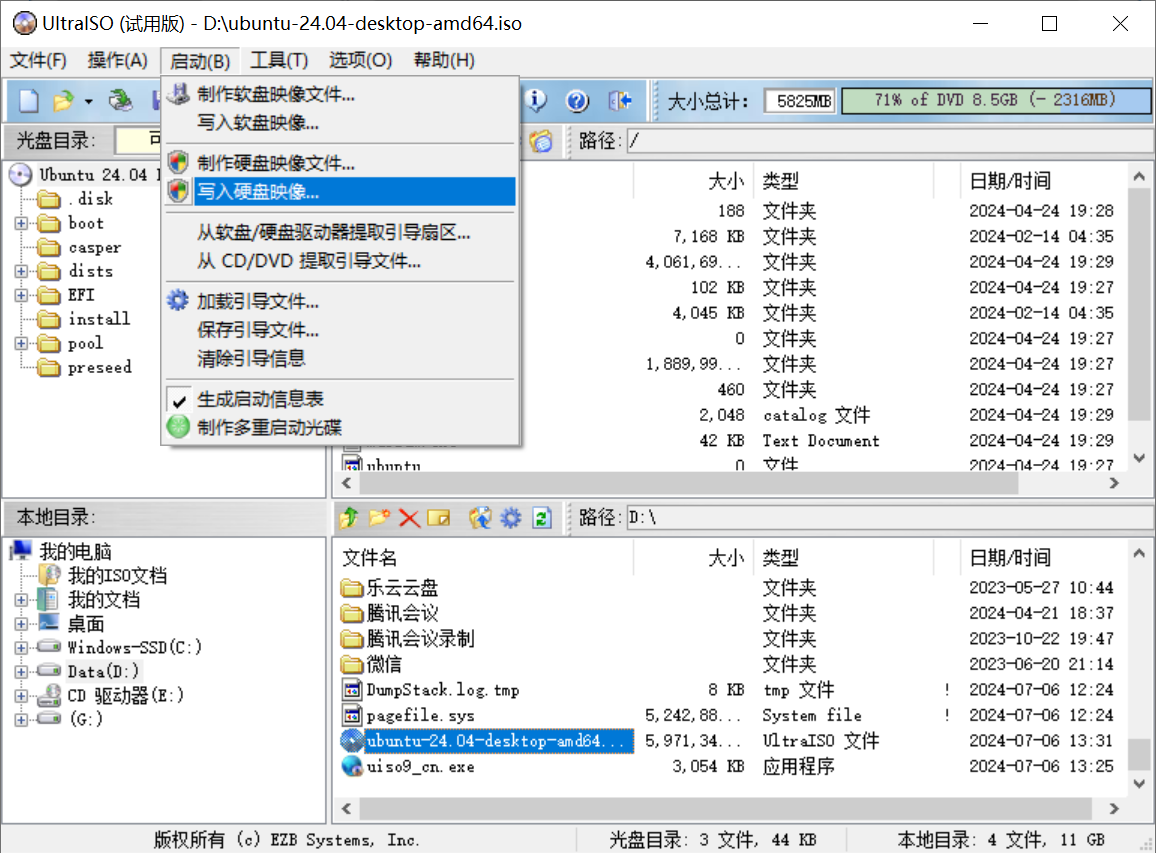Click the upper list 类型 column header
This screenshot has height=853, width=1156.
[x=844, y=181]
